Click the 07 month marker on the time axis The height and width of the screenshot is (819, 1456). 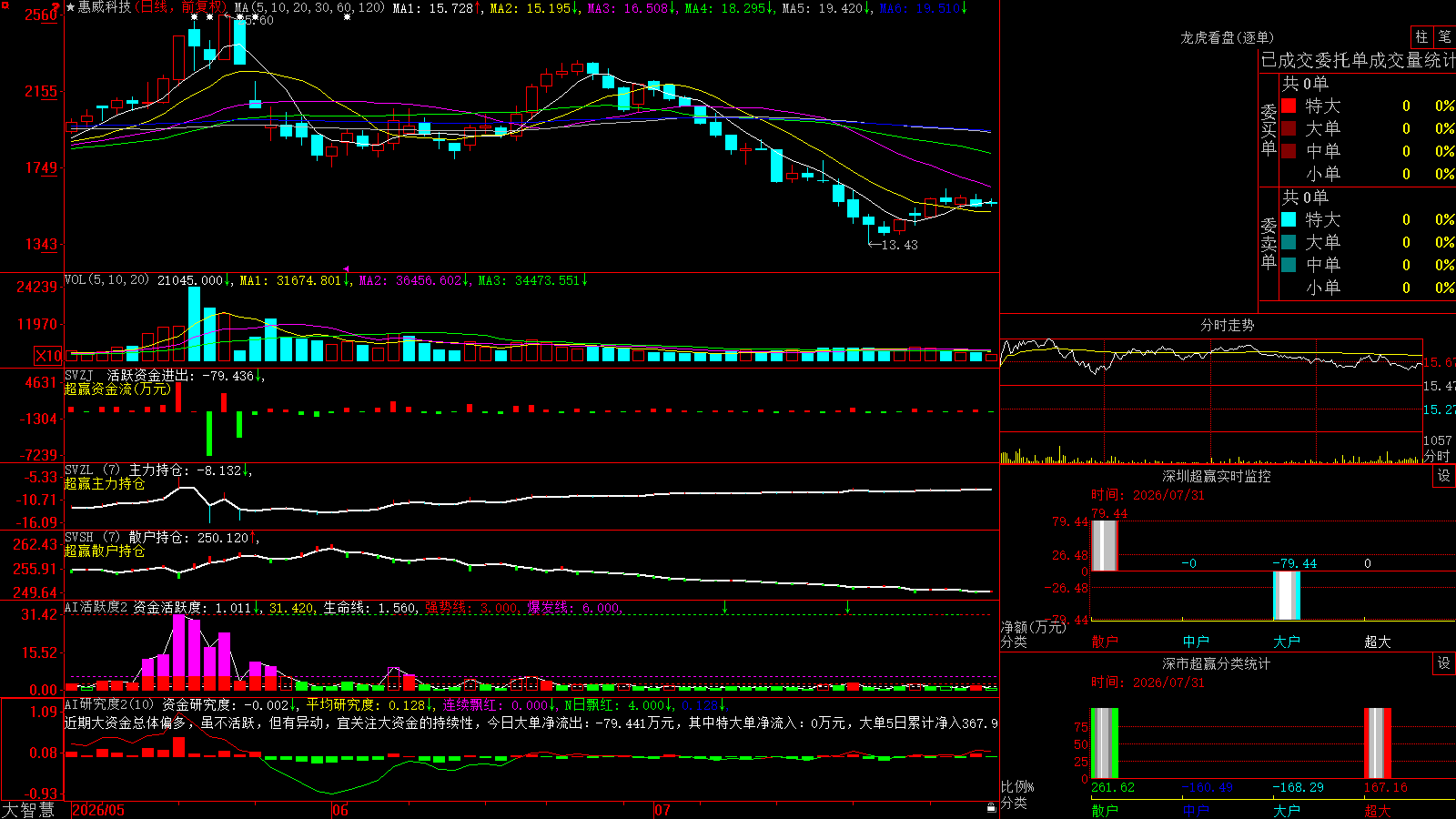(x=662, y=810)
